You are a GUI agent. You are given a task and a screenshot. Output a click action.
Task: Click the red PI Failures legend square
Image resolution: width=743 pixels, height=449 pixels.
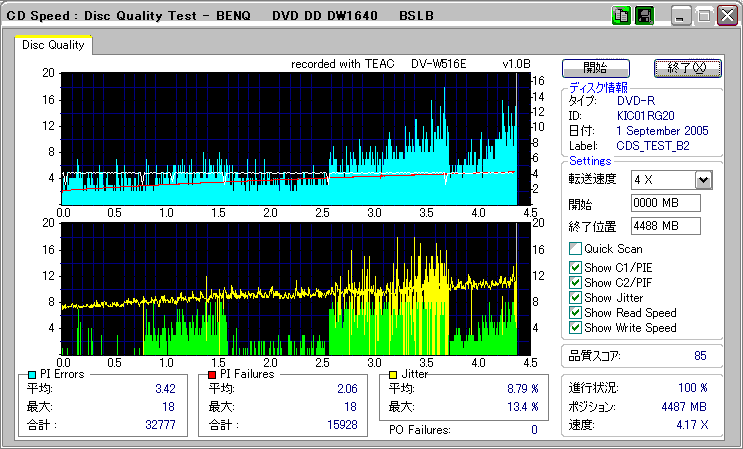point(210,374)
